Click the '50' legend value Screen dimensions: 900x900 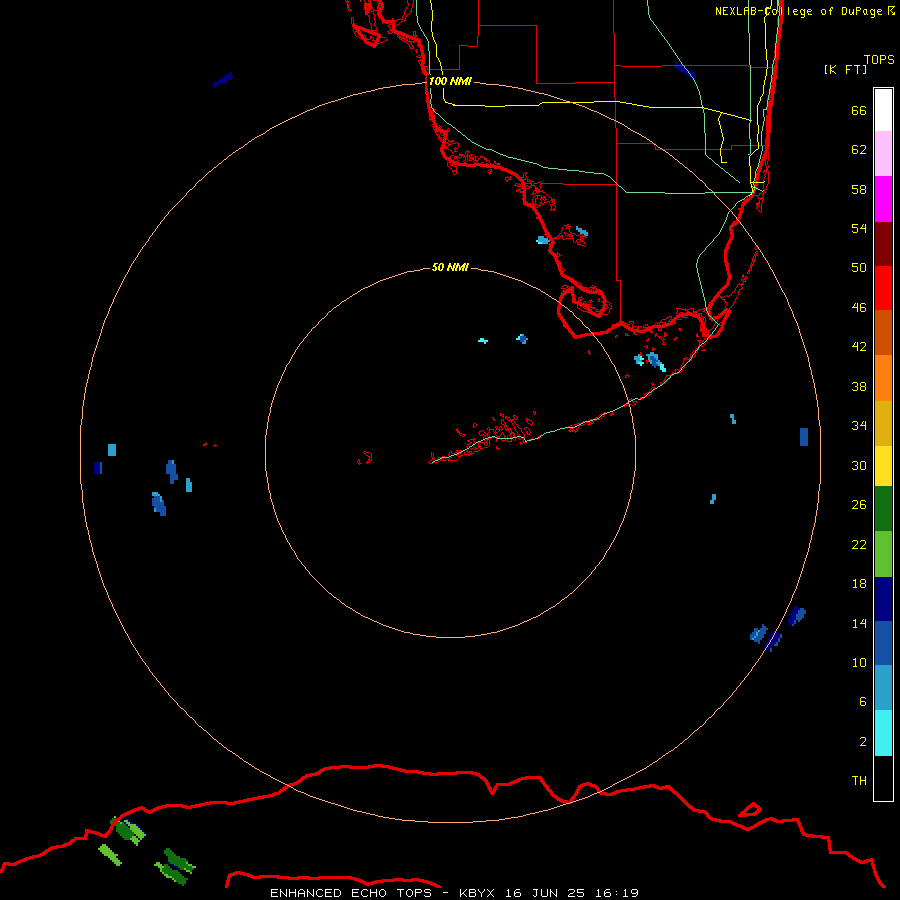(x=859, y=268)
